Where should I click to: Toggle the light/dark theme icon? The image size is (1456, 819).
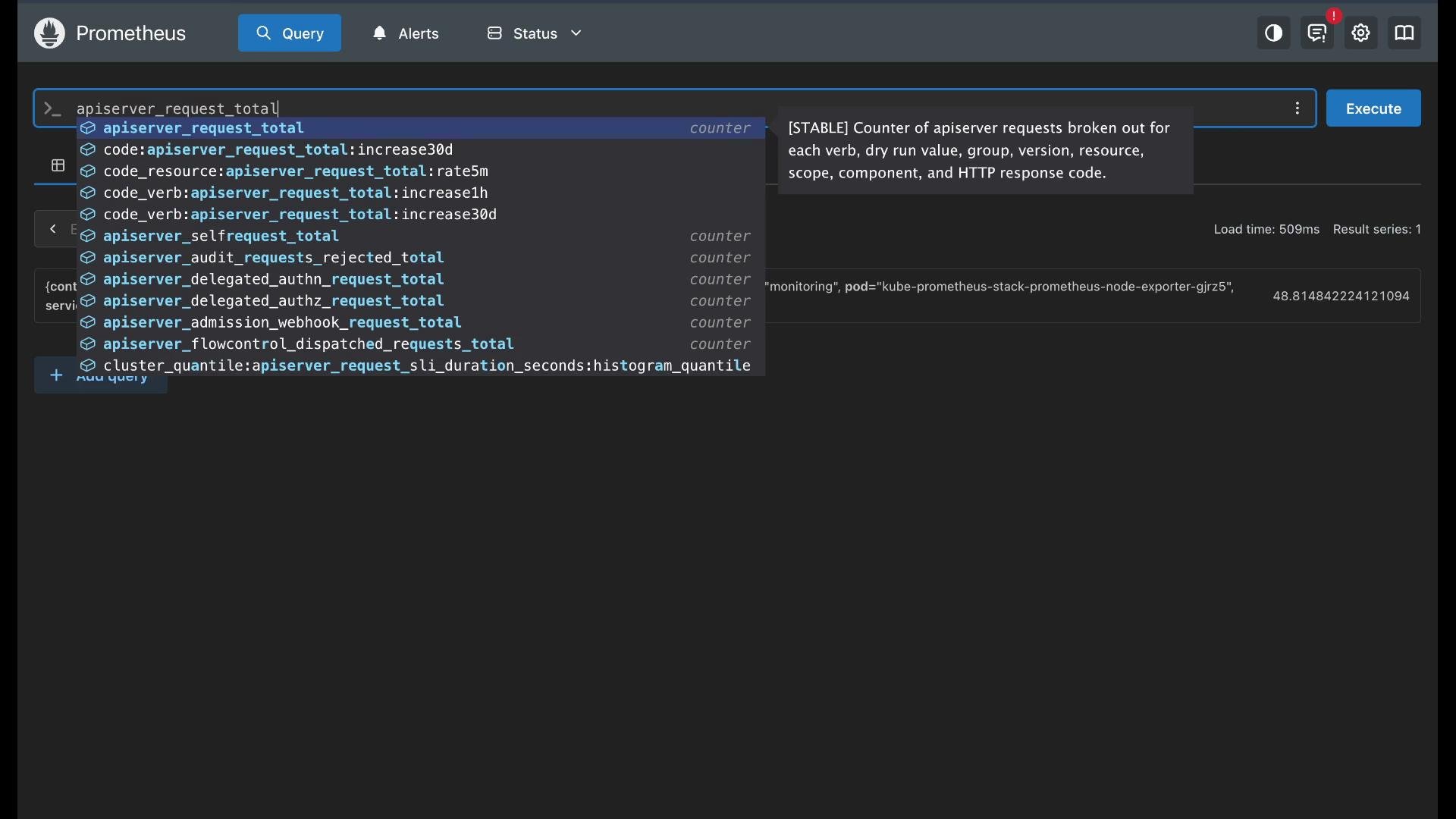coord(1274,33)
